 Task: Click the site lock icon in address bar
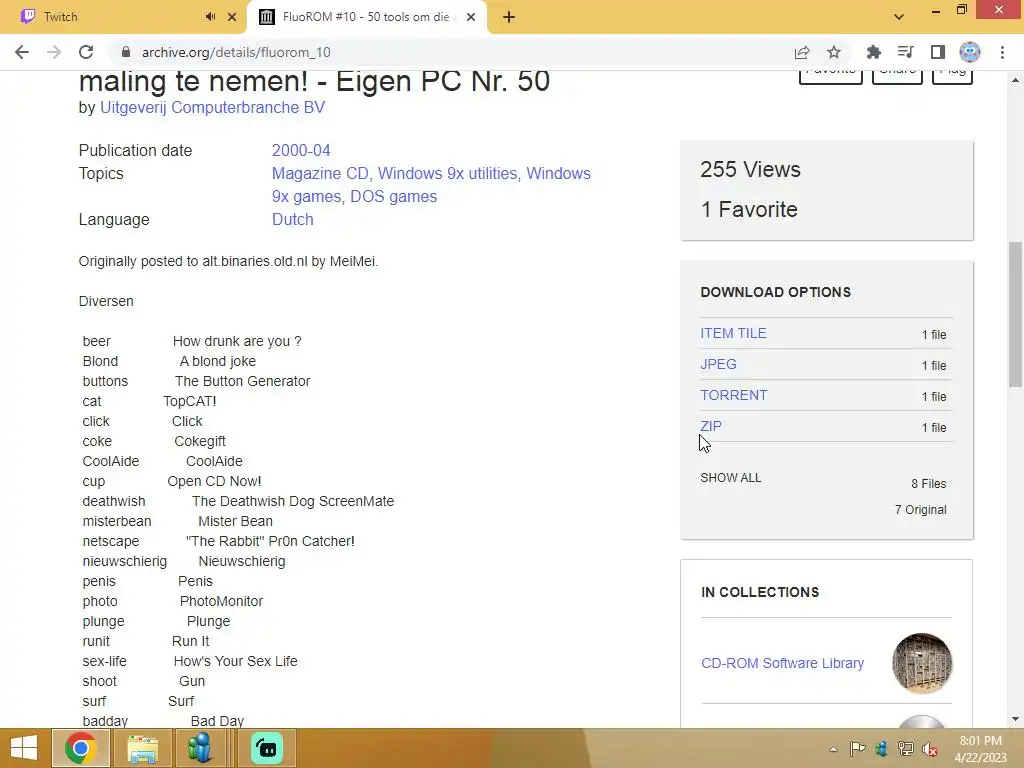point(126,52)
